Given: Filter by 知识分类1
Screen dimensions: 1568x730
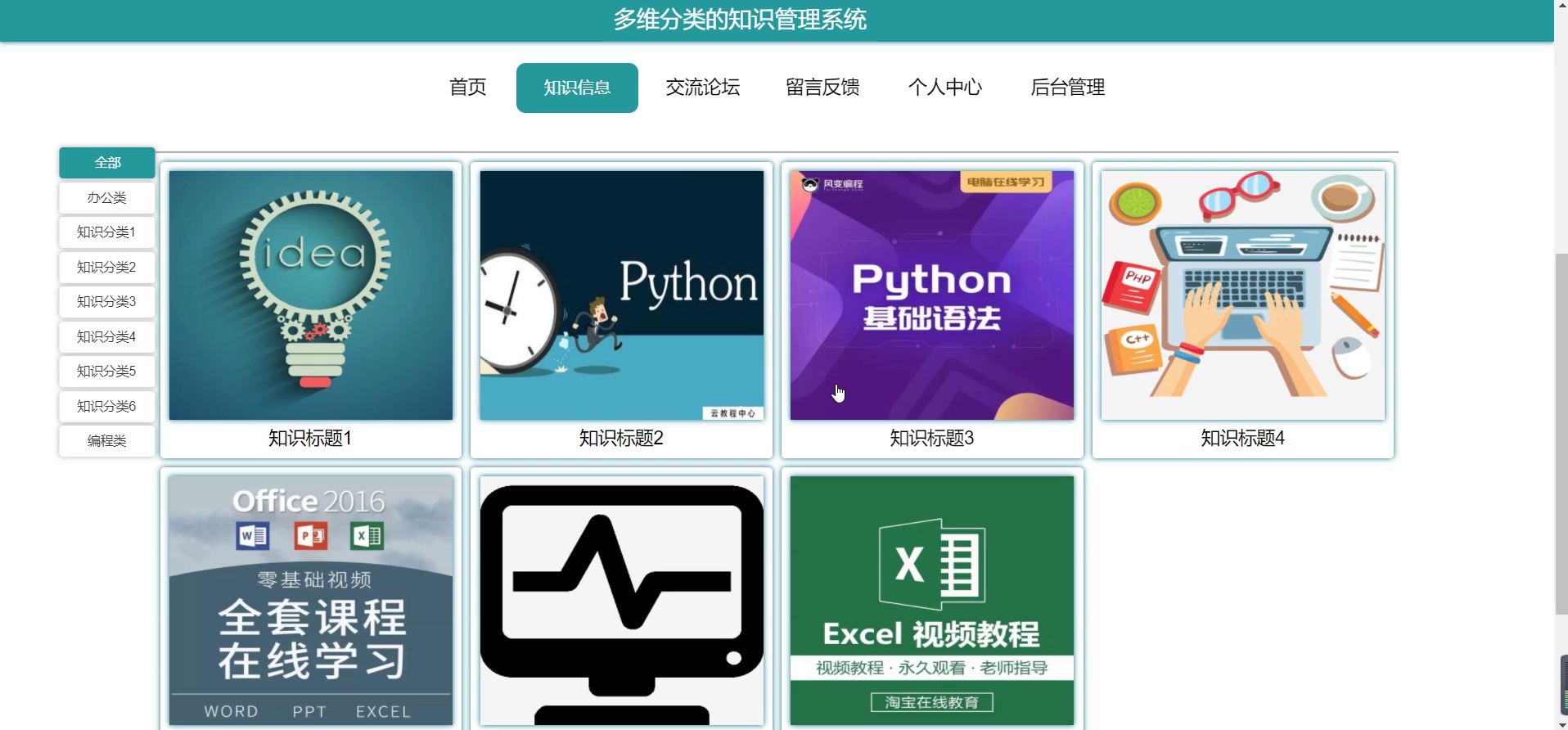Looking at the screenshot, I should (x=107, y=232).
